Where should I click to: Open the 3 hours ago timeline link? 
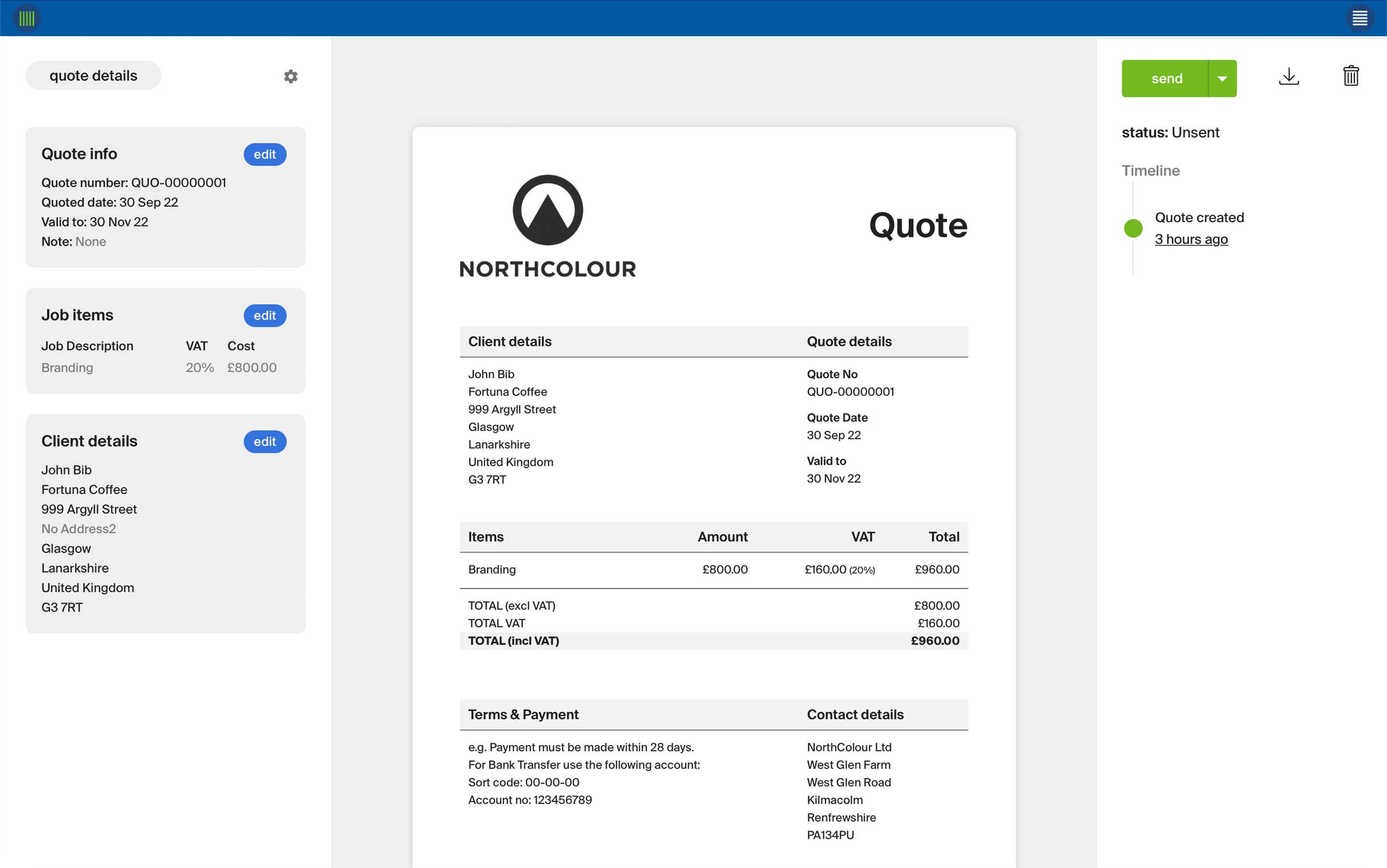click(x=1191, y=239)
